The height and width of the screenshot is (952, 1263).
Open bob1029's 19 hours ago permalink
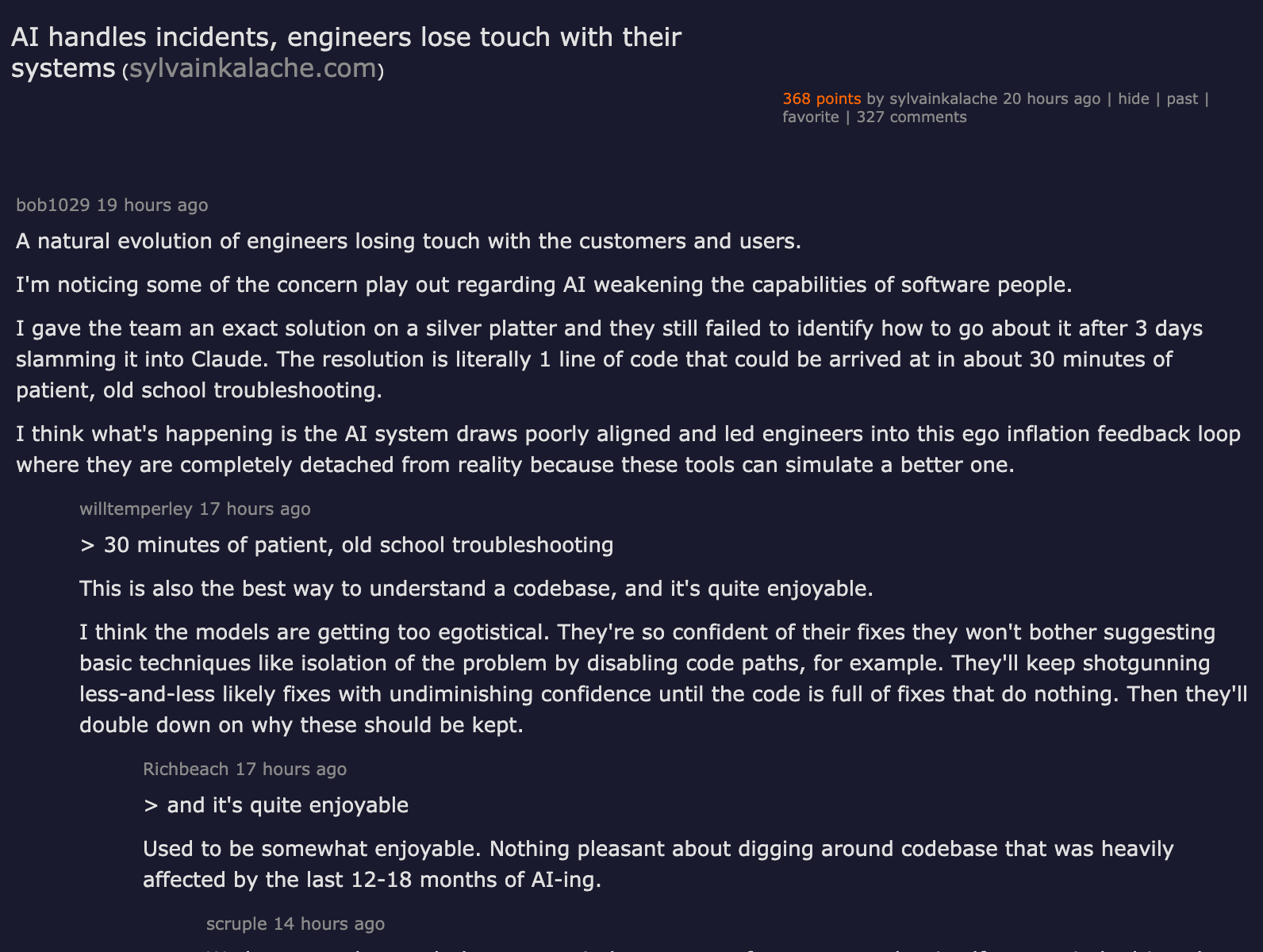(152, 205)
